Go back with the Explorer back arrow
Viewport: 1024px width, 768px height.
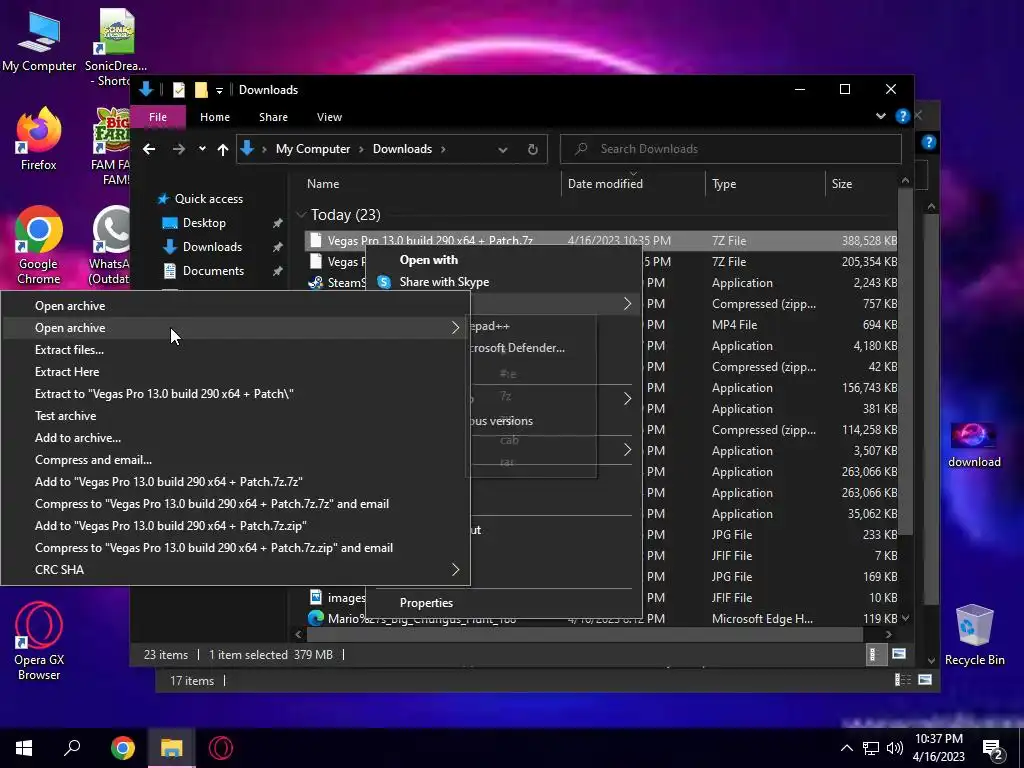[x=149, y=149]
